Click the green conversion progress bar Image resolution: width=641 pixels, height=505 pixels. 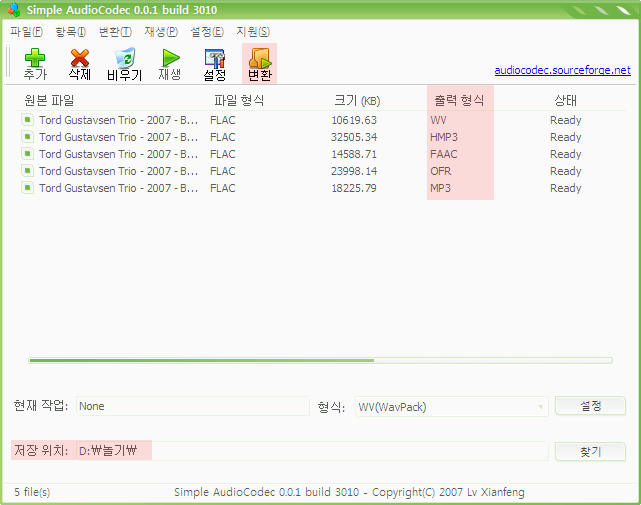[320, 360]
